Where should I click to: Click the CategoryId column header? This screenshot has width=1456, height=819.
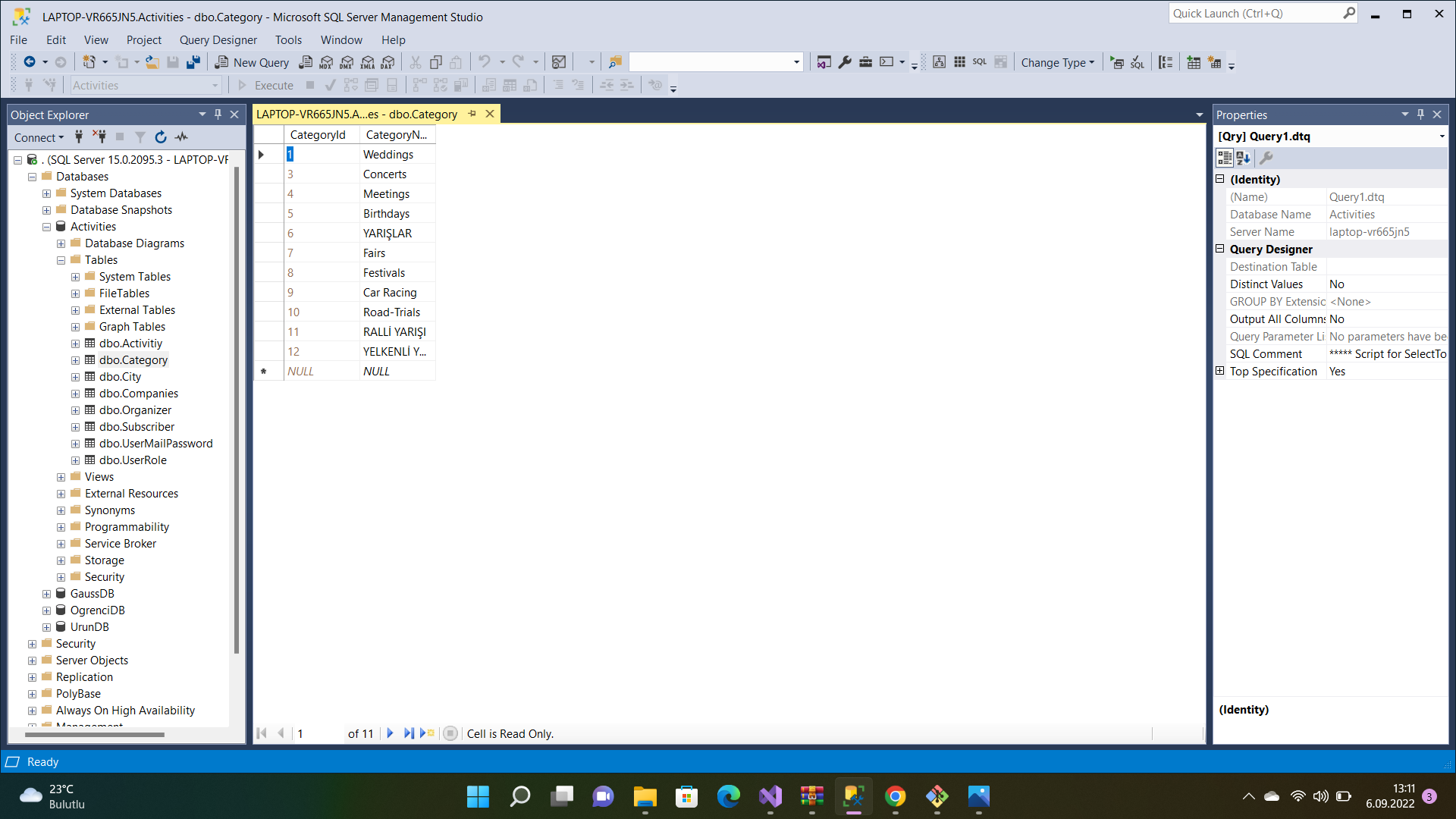[322, 135]
